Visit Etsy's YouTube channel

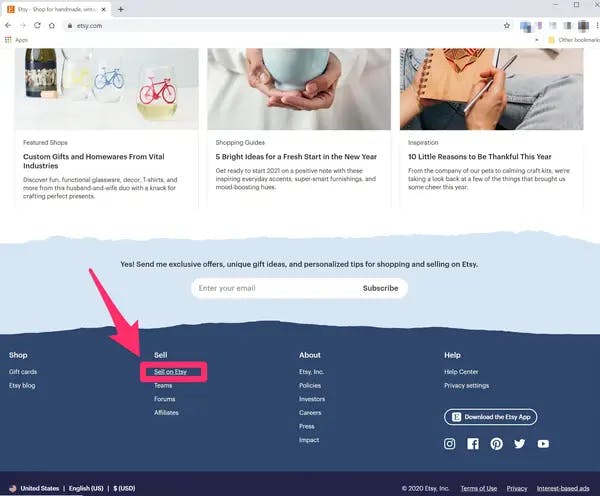tap(543, 444)
